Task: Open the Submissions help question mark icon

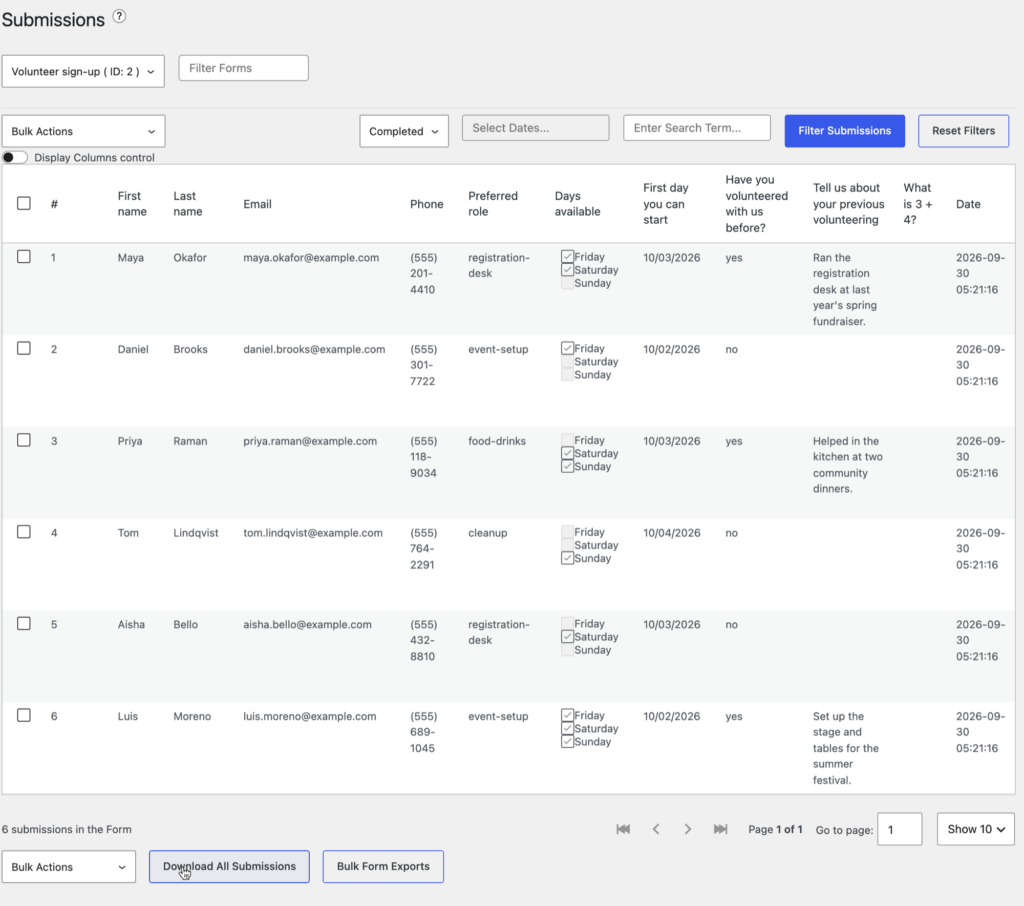Action: click(119, 16)
